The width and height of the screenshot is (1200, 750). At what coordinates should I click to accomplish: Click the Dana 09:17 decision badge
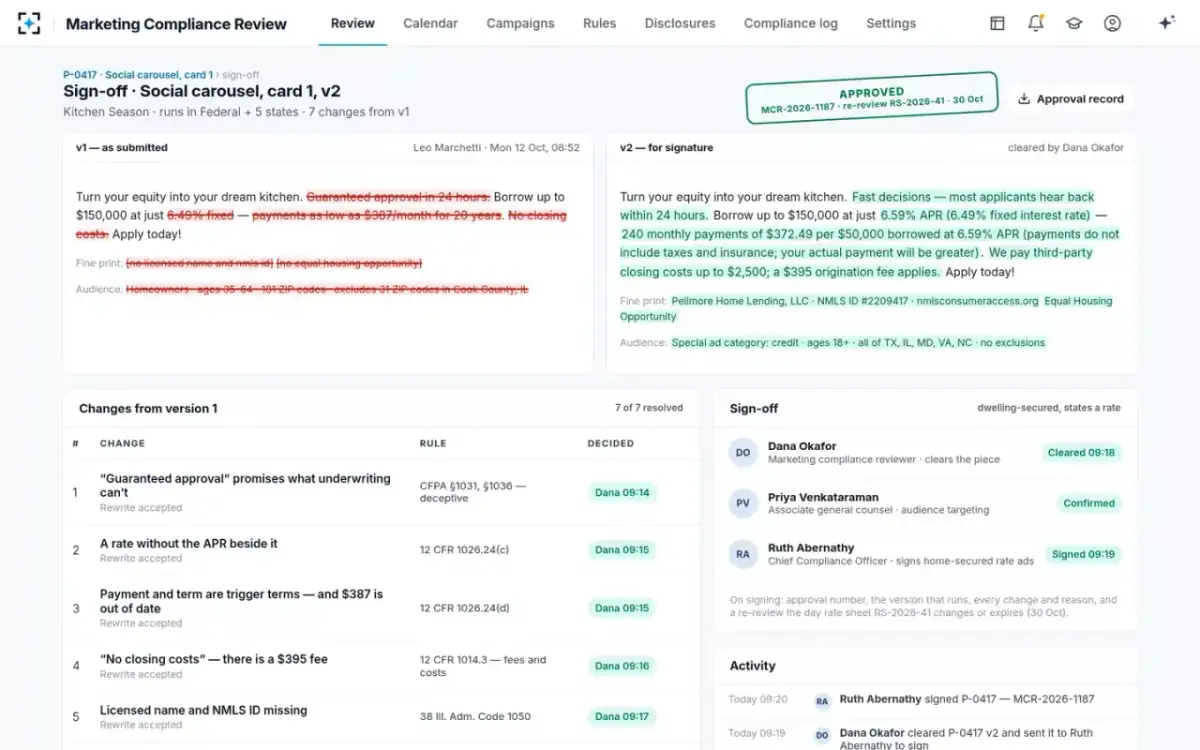pos(622,716)
